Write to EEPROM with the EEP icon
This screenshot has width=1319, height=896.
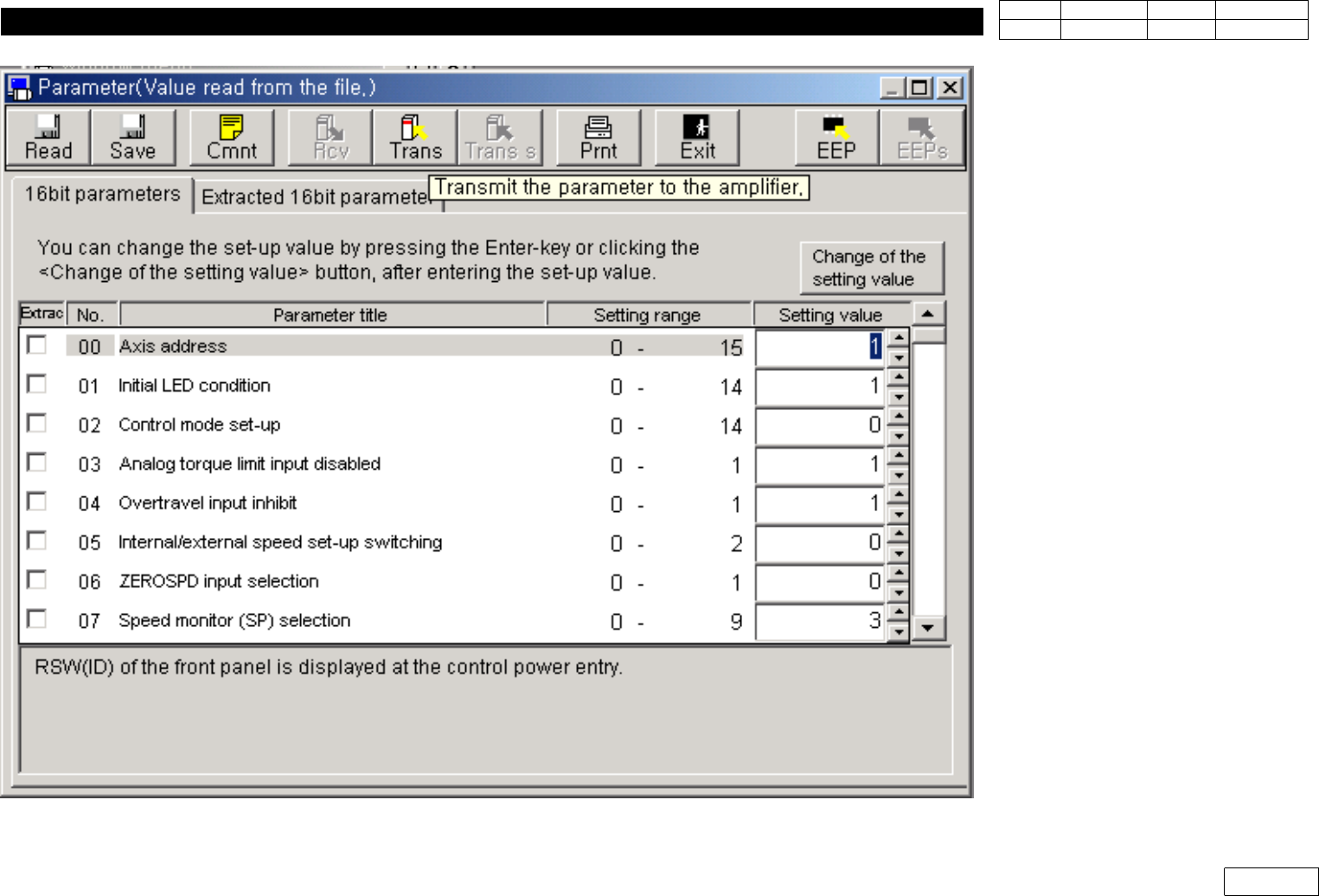pyautogui.click(x=836, y=137)
